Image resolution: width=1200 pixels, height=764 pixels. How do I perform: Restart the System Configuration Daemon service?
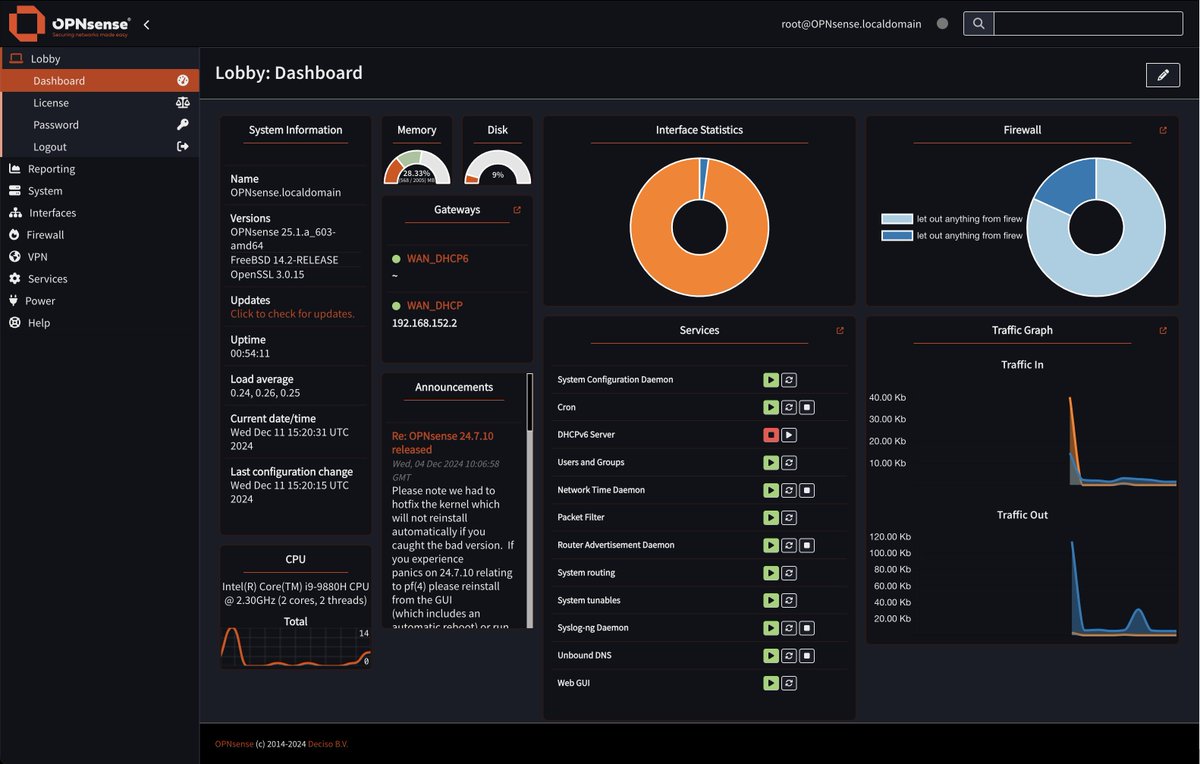coord(789,380)
